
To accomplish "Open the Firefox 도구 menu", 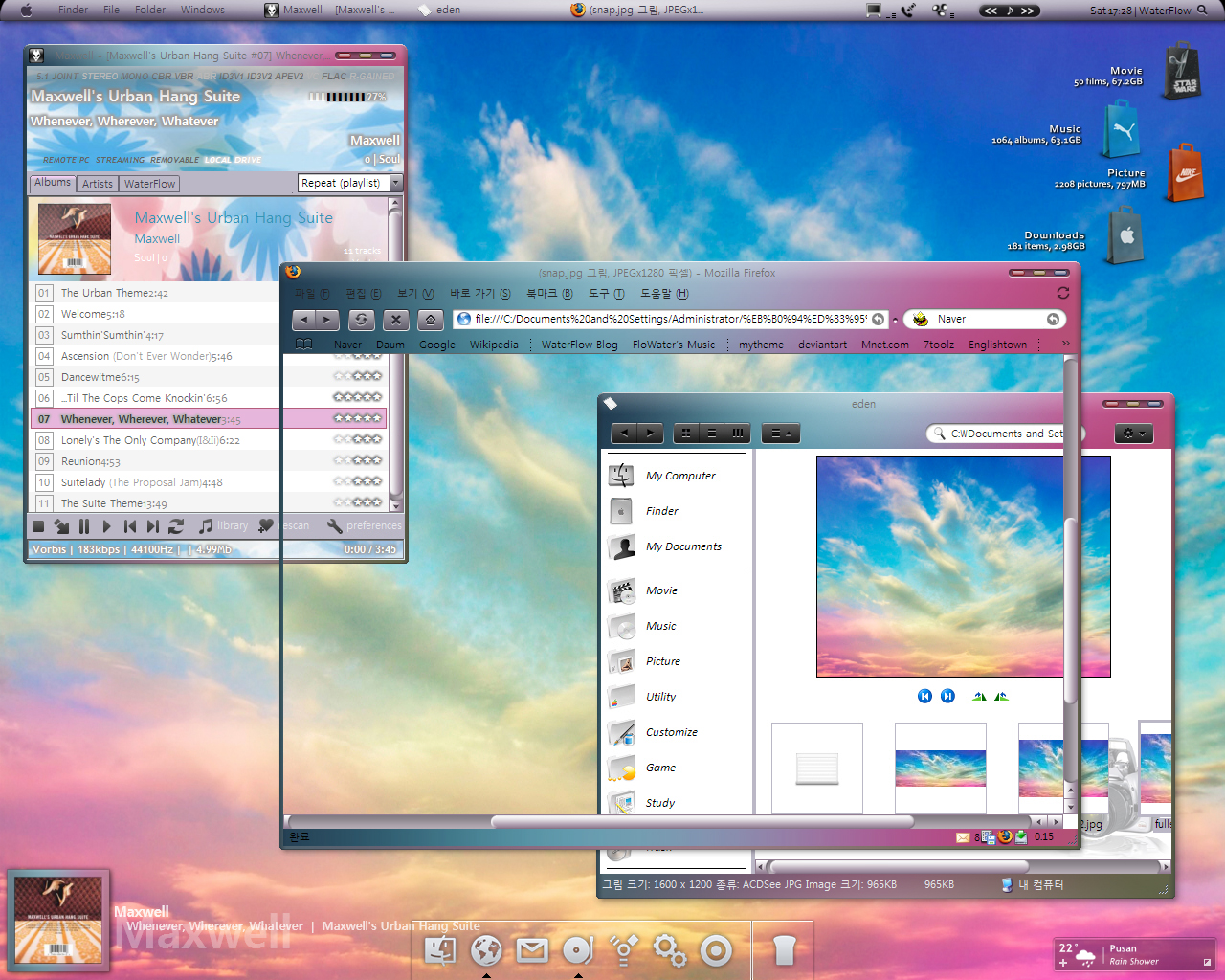I will 606,294.
